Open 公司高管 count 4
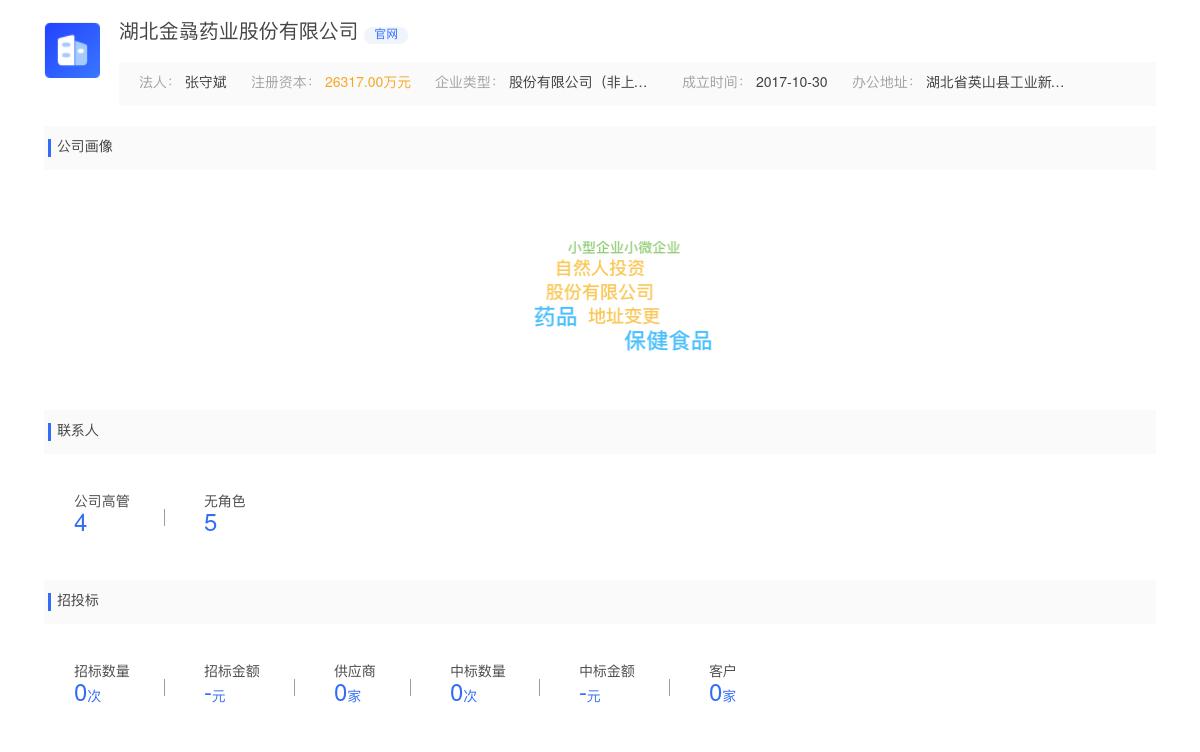 tap(81, 523)
